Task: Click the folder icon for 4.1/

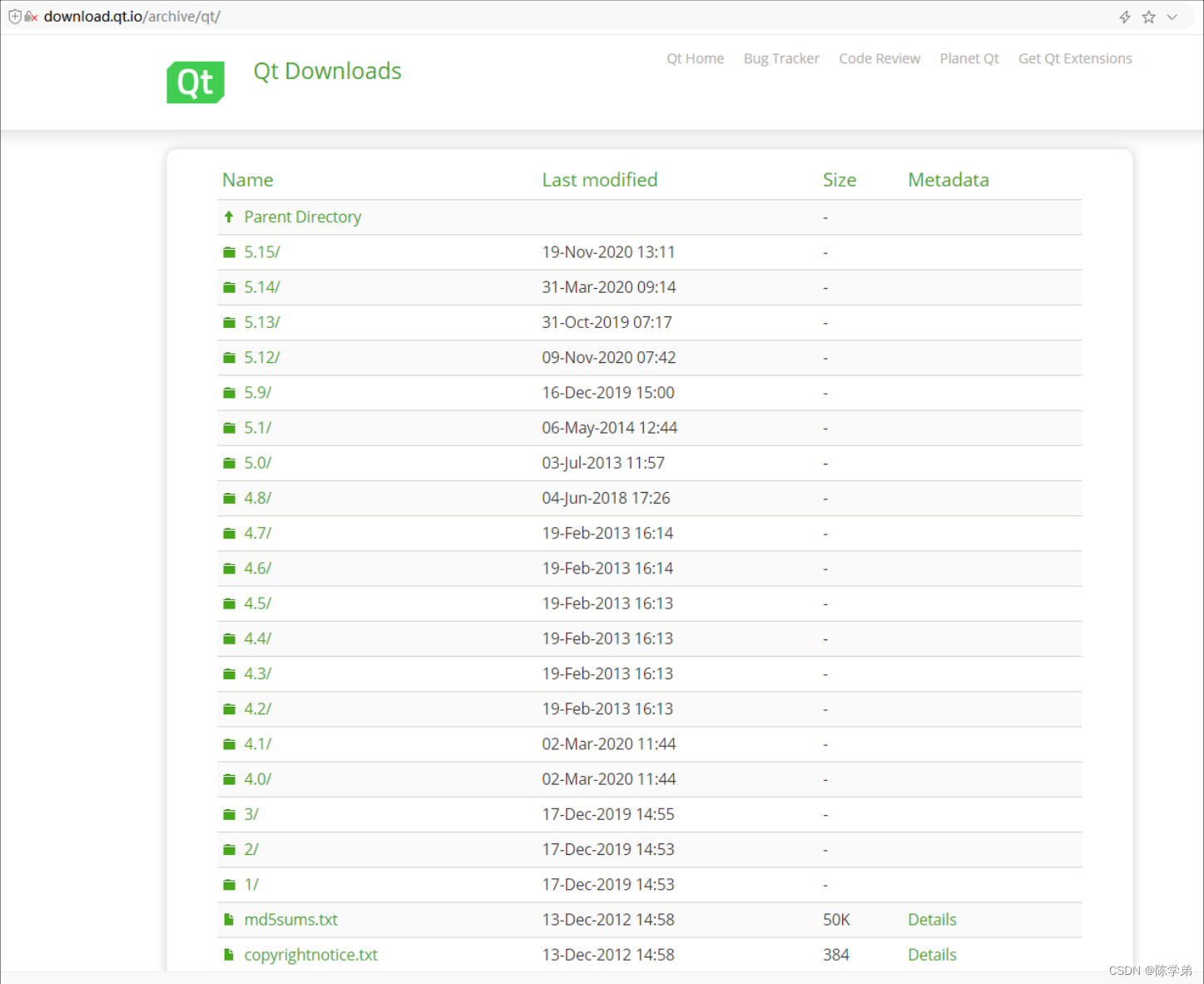Action: [x=230, y=744]
